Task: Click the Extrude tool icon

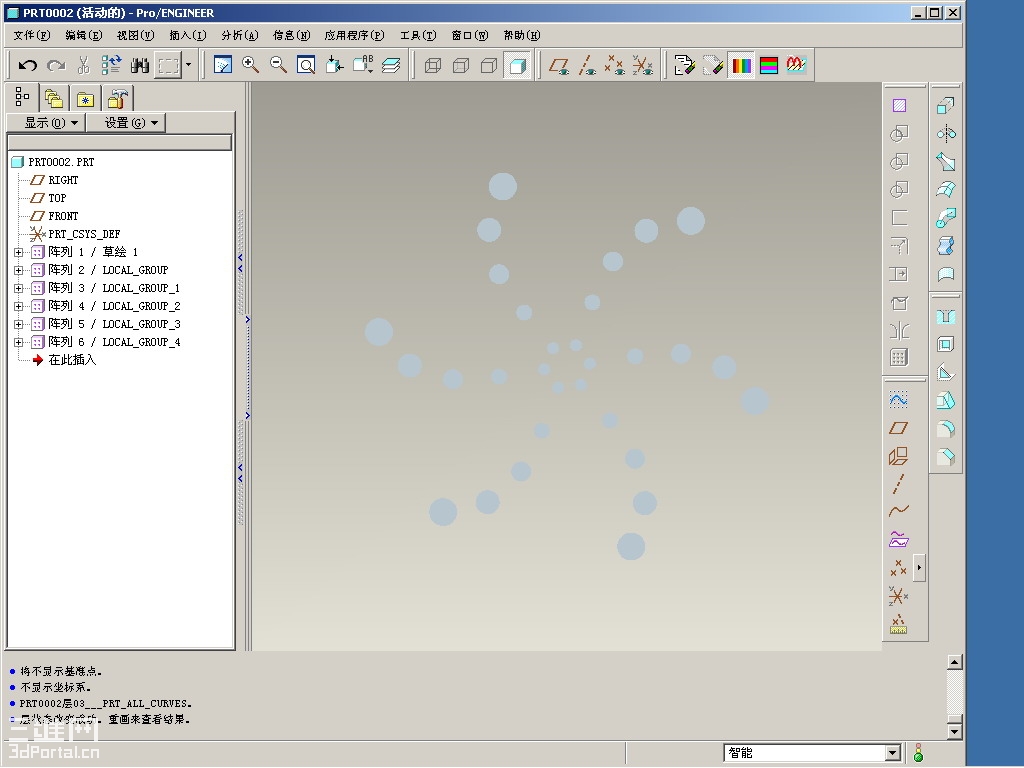Action: (946, 106)
